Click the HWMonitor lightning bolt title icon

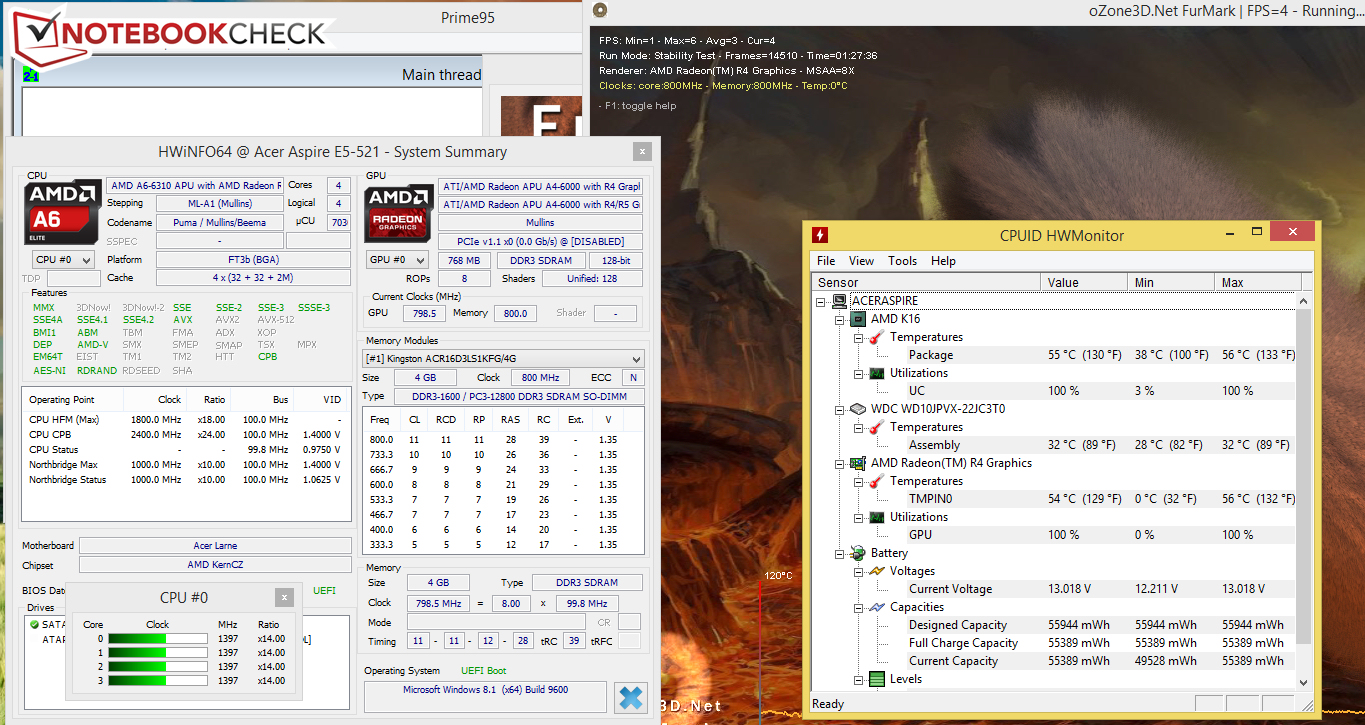tap(821, 235)
